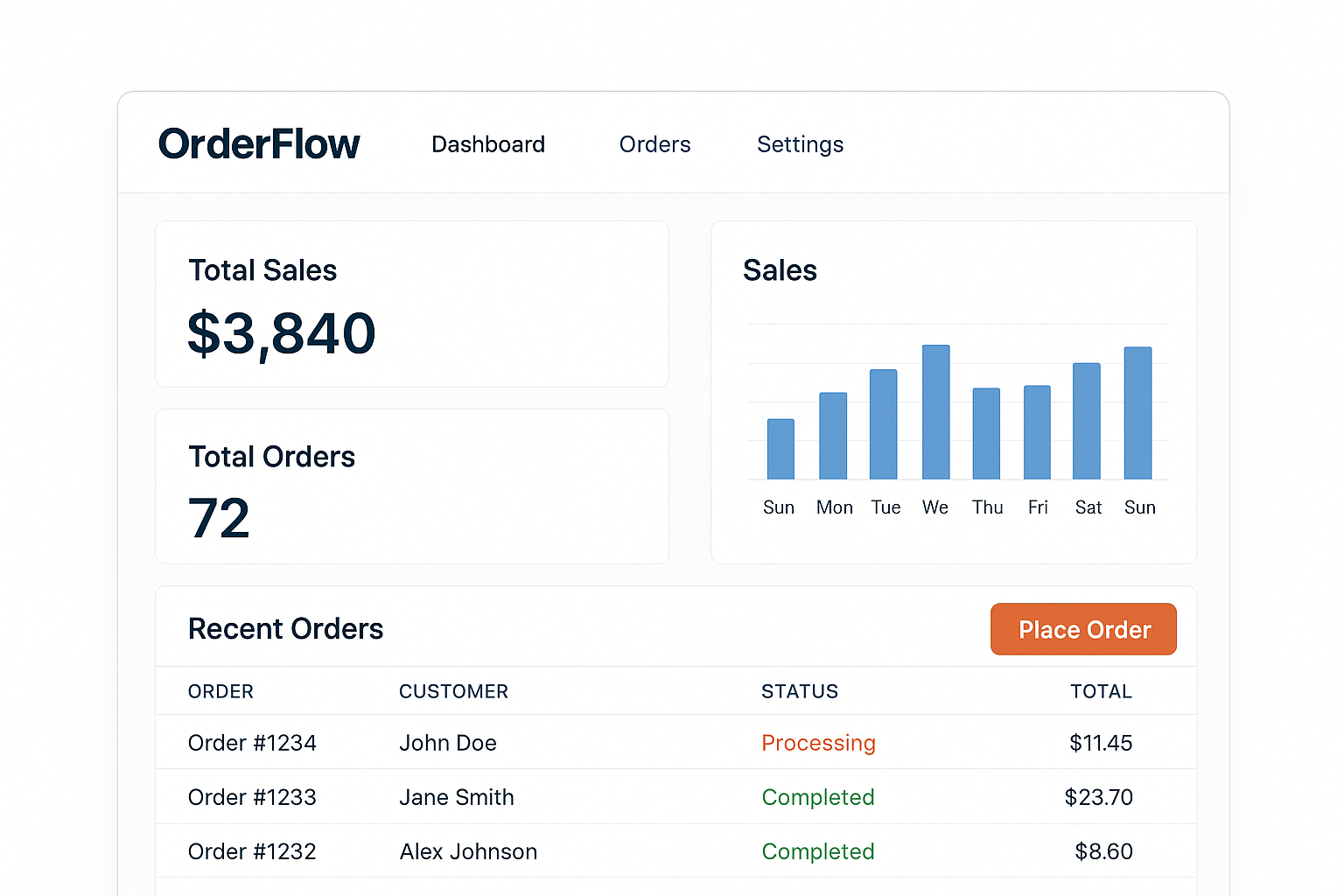Open Order #1233 in Recent Orders
Screen dimensions: 1344x896
coord(252,797)
